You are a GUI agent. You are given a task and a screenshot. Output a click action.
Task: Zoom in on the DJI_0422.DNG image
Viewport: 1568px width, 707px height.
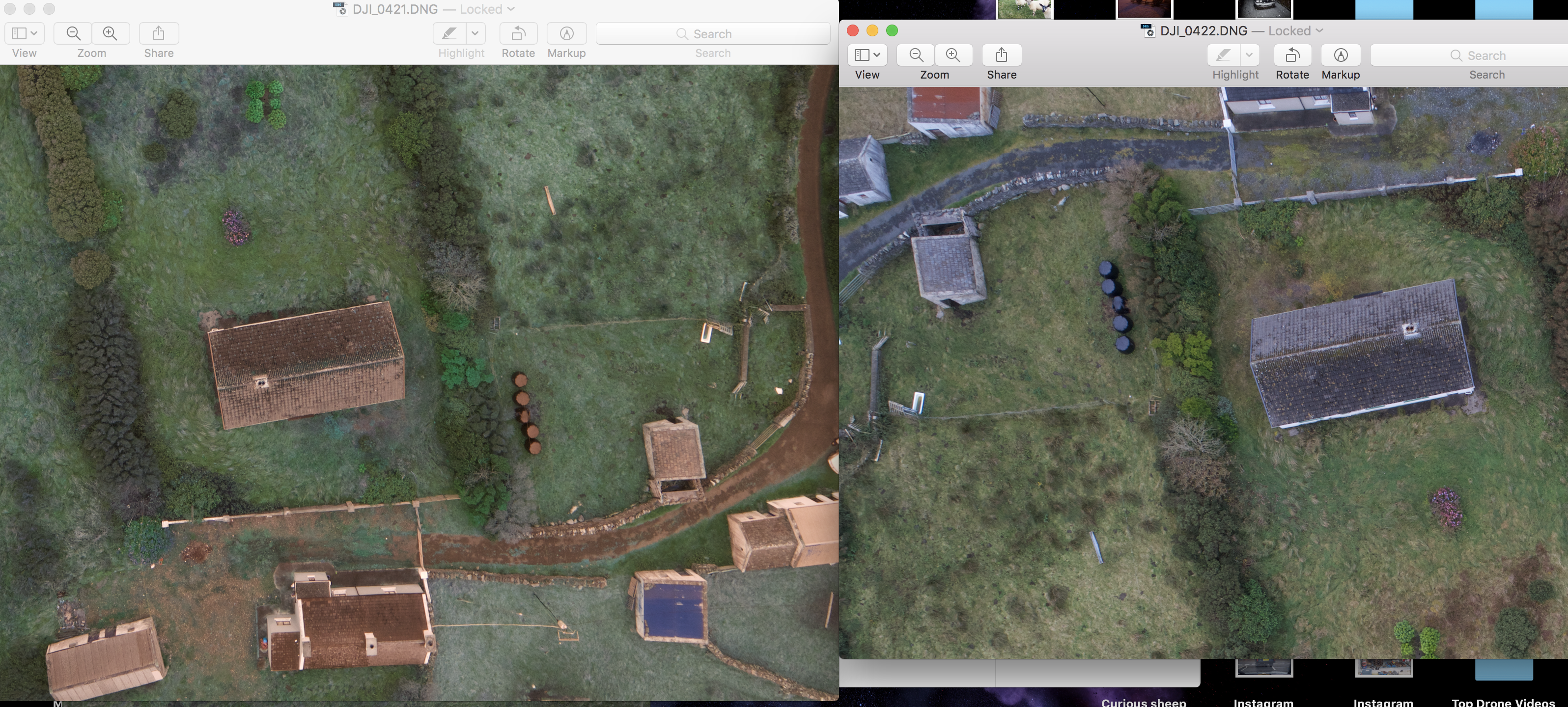952,55
